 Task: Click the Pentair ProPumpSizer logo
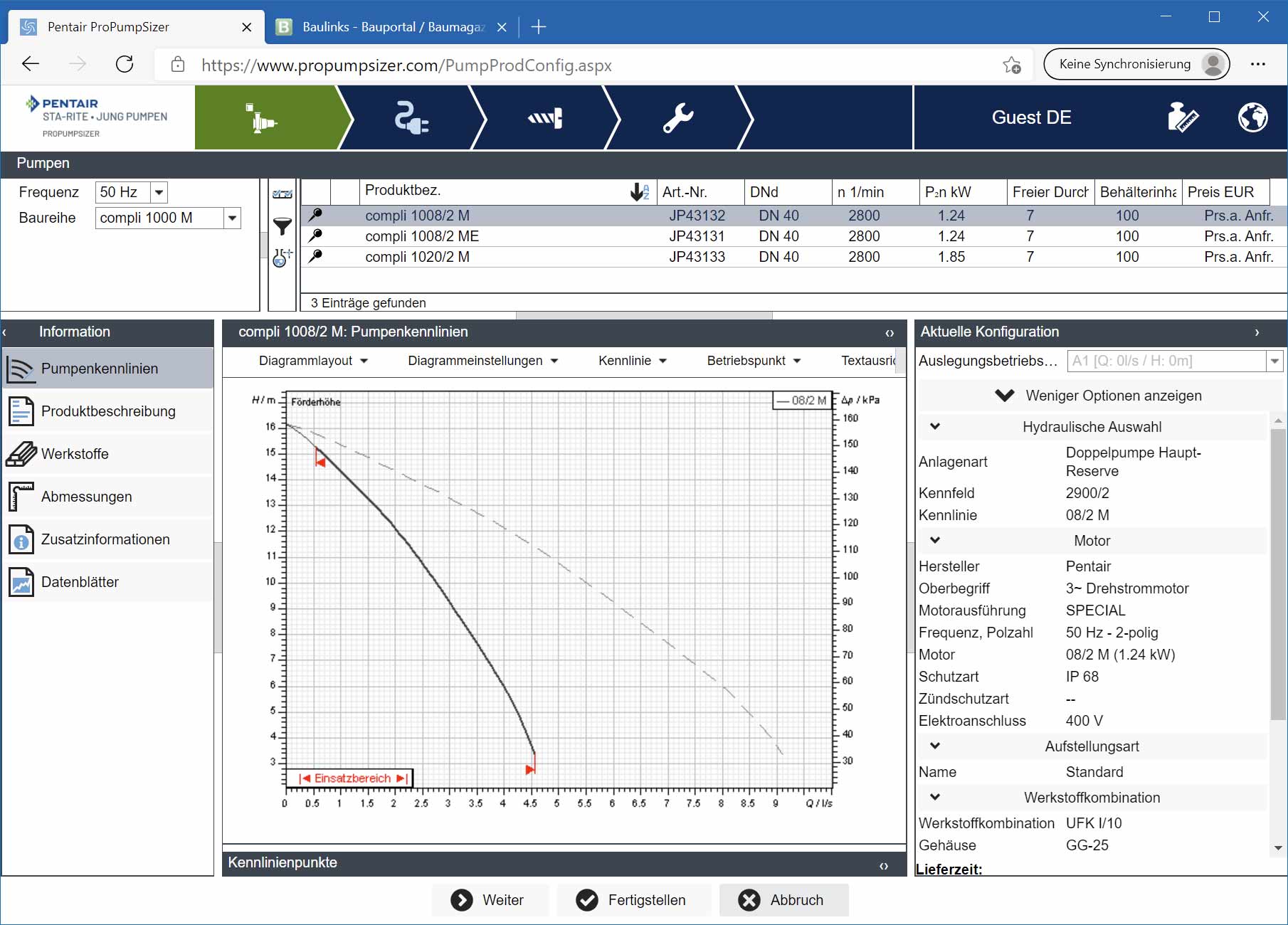coord(97,117)
